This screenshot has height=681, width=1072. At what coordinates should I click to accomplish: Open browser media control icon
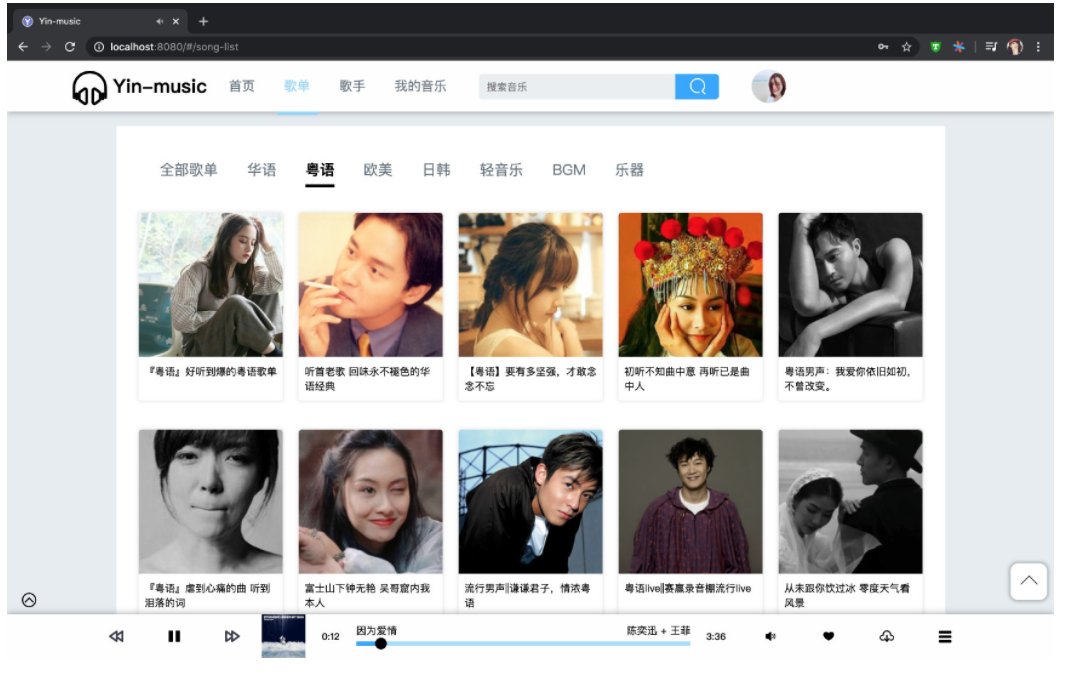pos(991,46)
